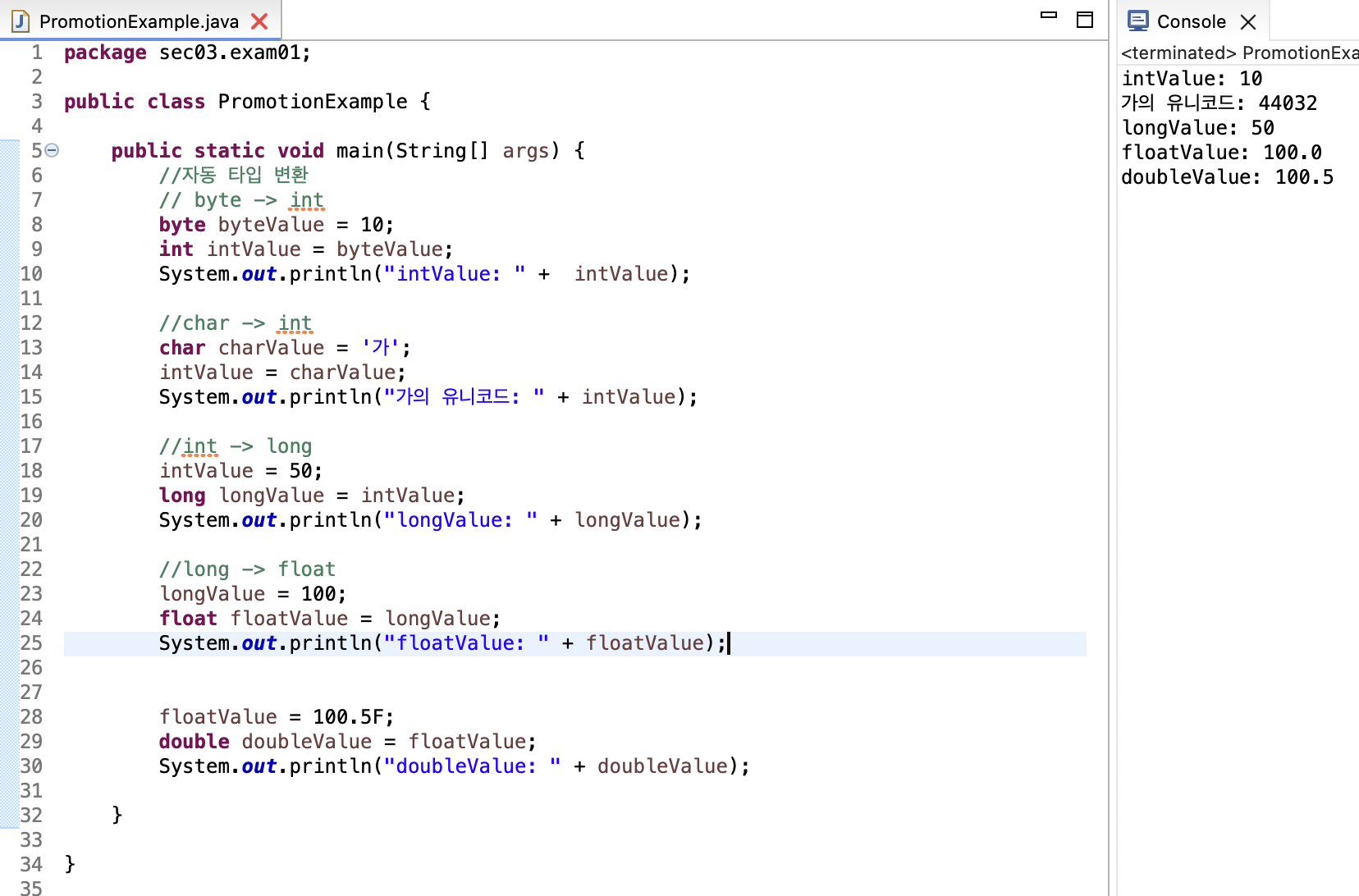
Task: Click the '//long -> float' comment on line 22
Action: (x=247, y=569)
